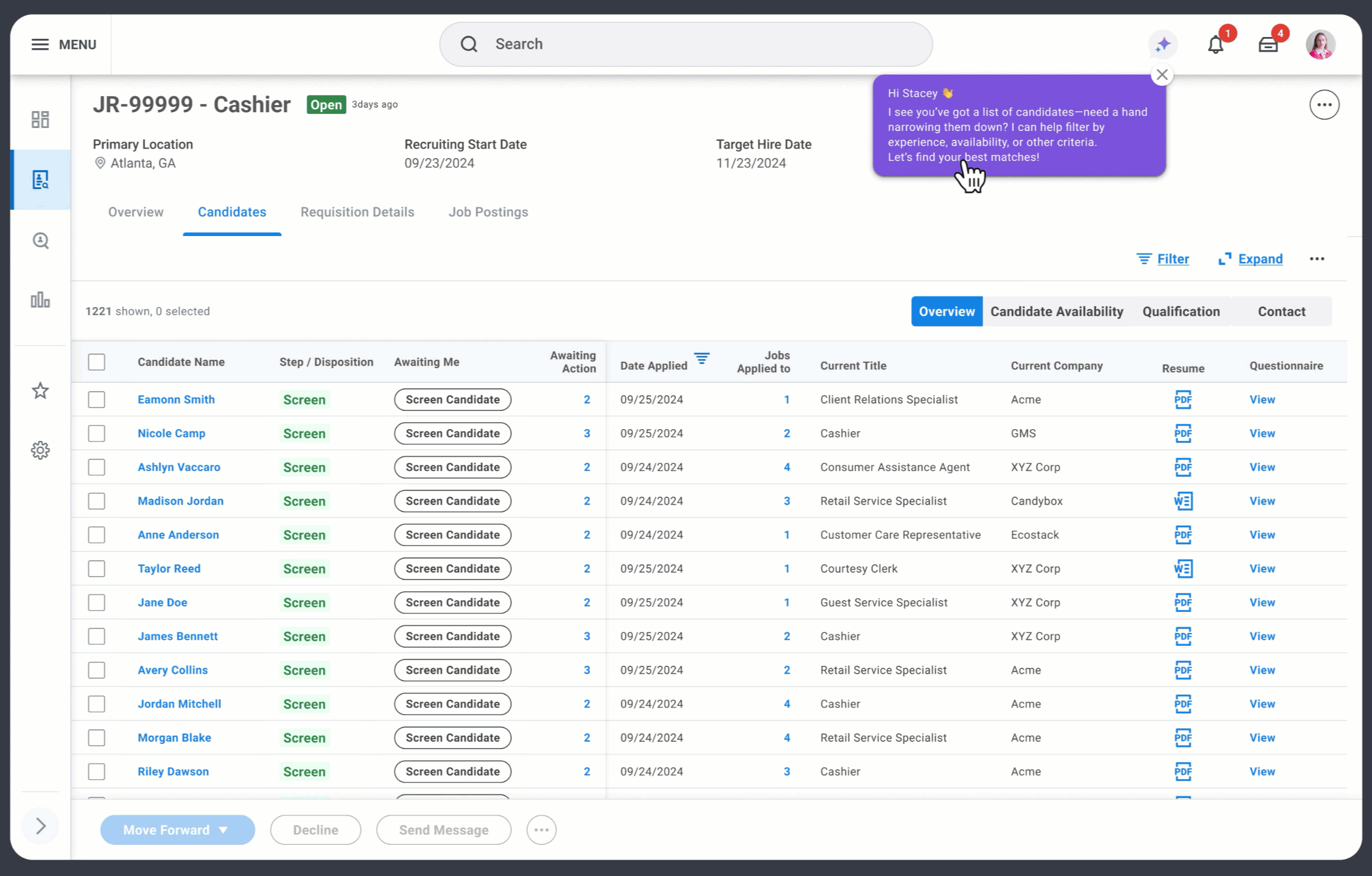The width and height of the screenshot is (1372, 876).
Task: Switch to the Job Postings tab
Action: point(488,212)
